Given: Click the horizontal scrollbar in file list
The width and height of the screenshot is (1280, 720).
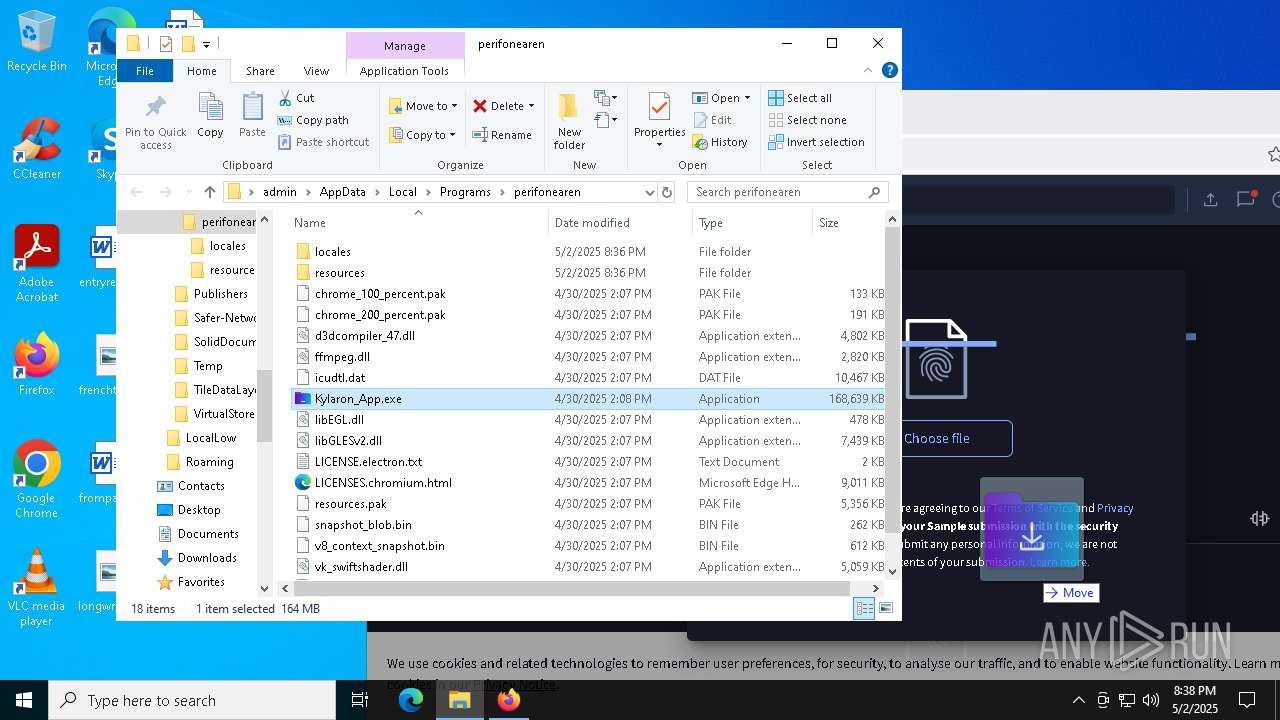Looking at the screenshot, I should coord(570,589).
